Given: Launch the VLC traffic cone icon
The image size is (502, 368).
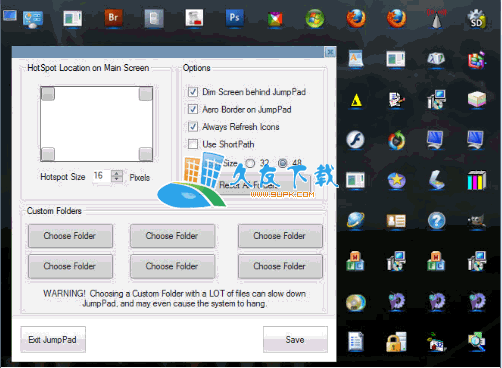Looking at the screenshot, I should click(436, 19).
